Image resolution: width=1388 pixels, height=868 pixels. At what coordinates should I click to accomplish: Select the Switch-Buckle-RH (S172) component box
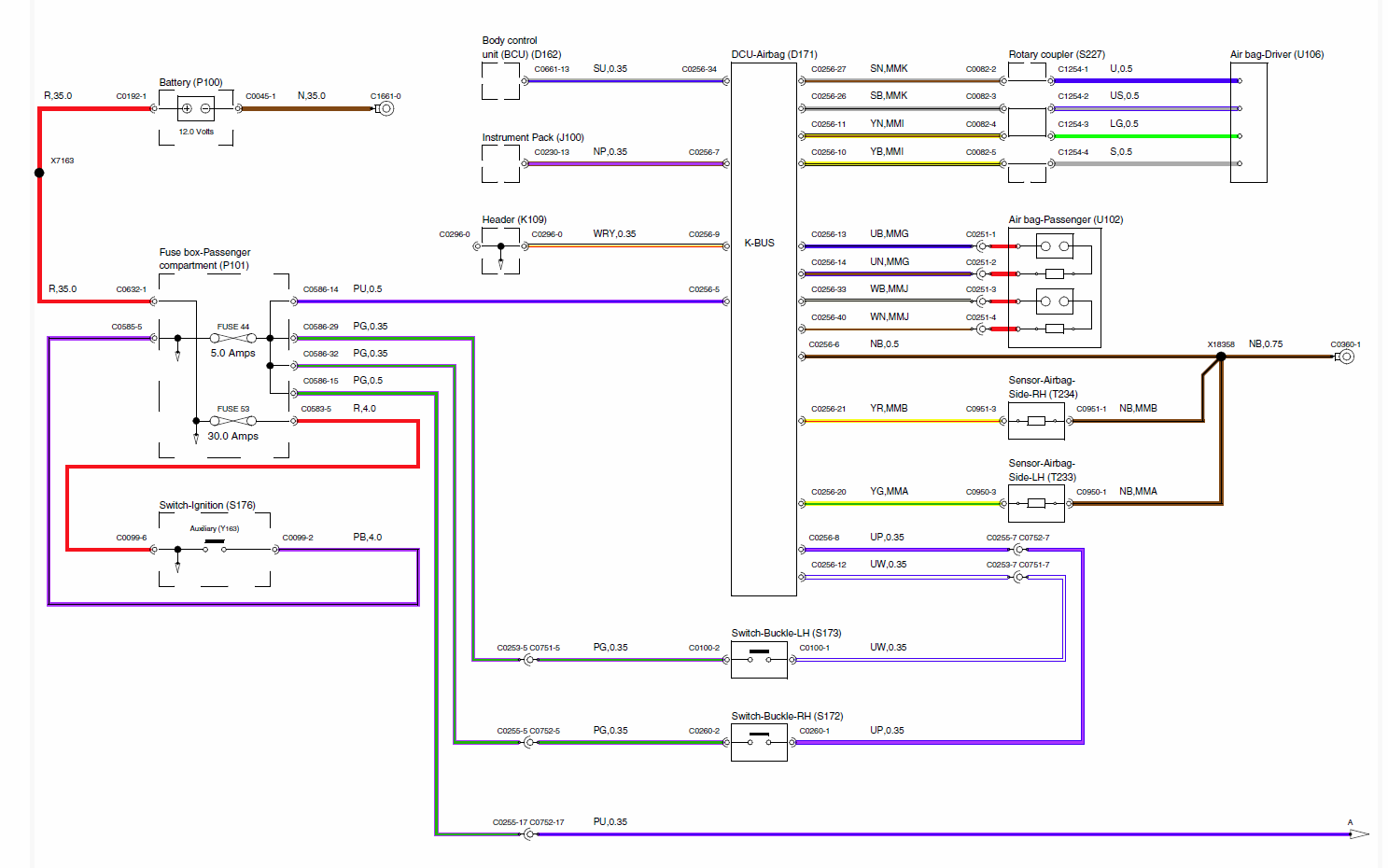point(759,743)
